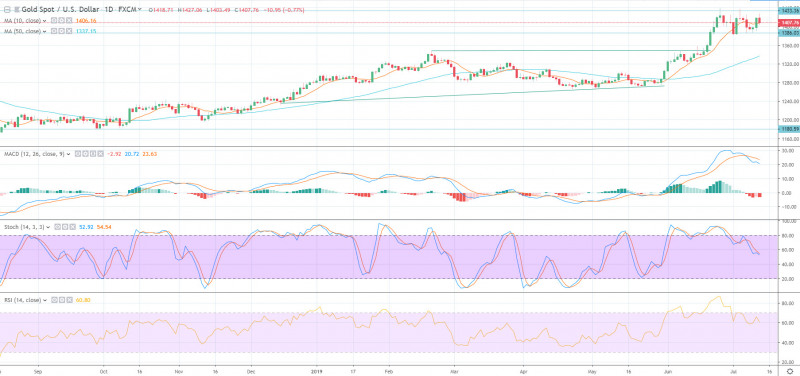The height and width of the screenshot is (376, 800).
Task: Hide the MA (50, close) indicator
Action: point(54,31)
